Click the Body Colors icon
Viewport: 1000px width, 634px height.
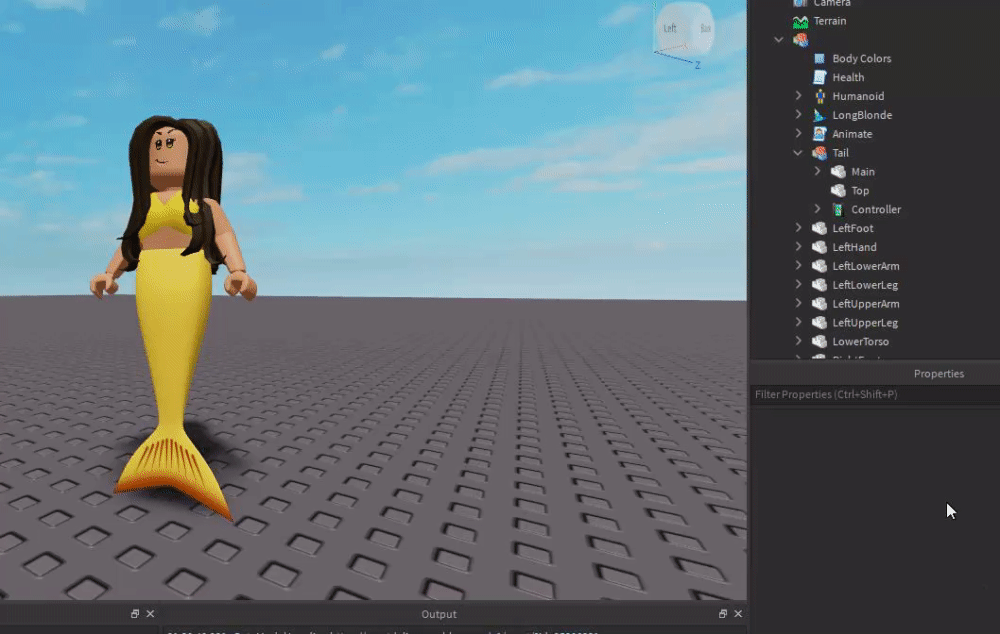pyautogui.click(x=820, y=59)
